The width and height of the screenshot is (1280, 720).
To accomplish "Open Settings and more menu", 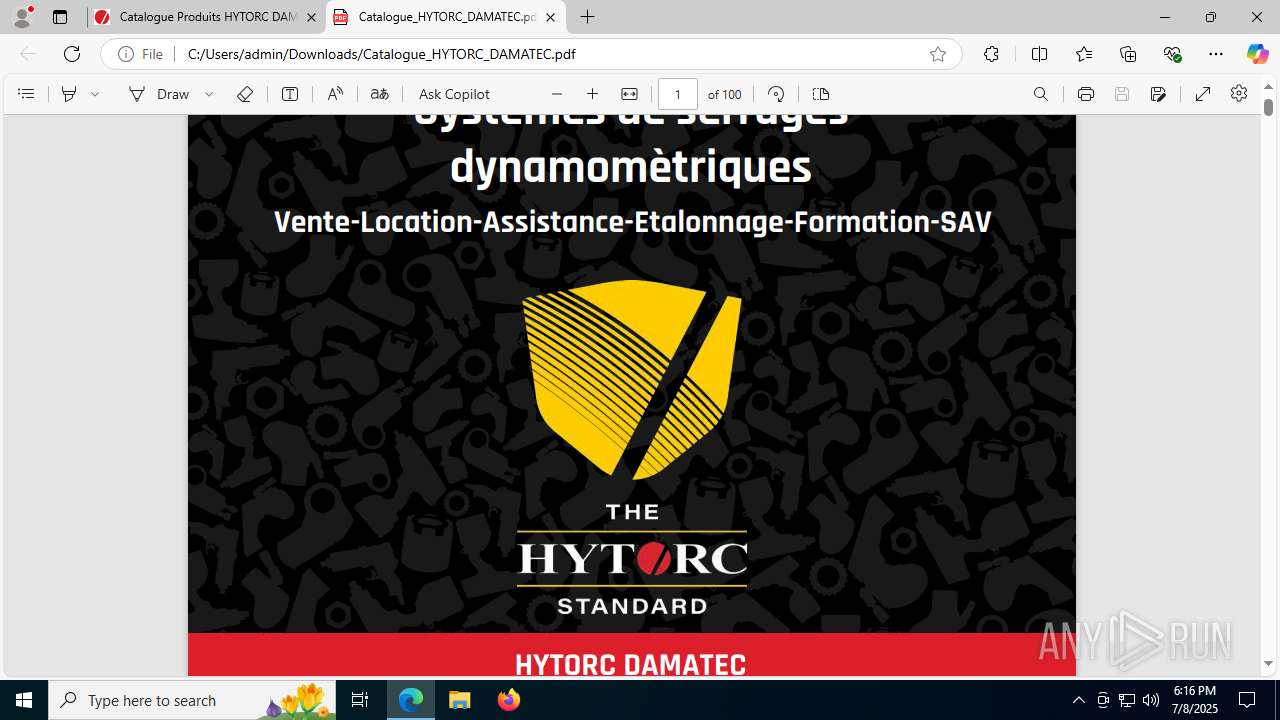I will tap(1216, 54).
